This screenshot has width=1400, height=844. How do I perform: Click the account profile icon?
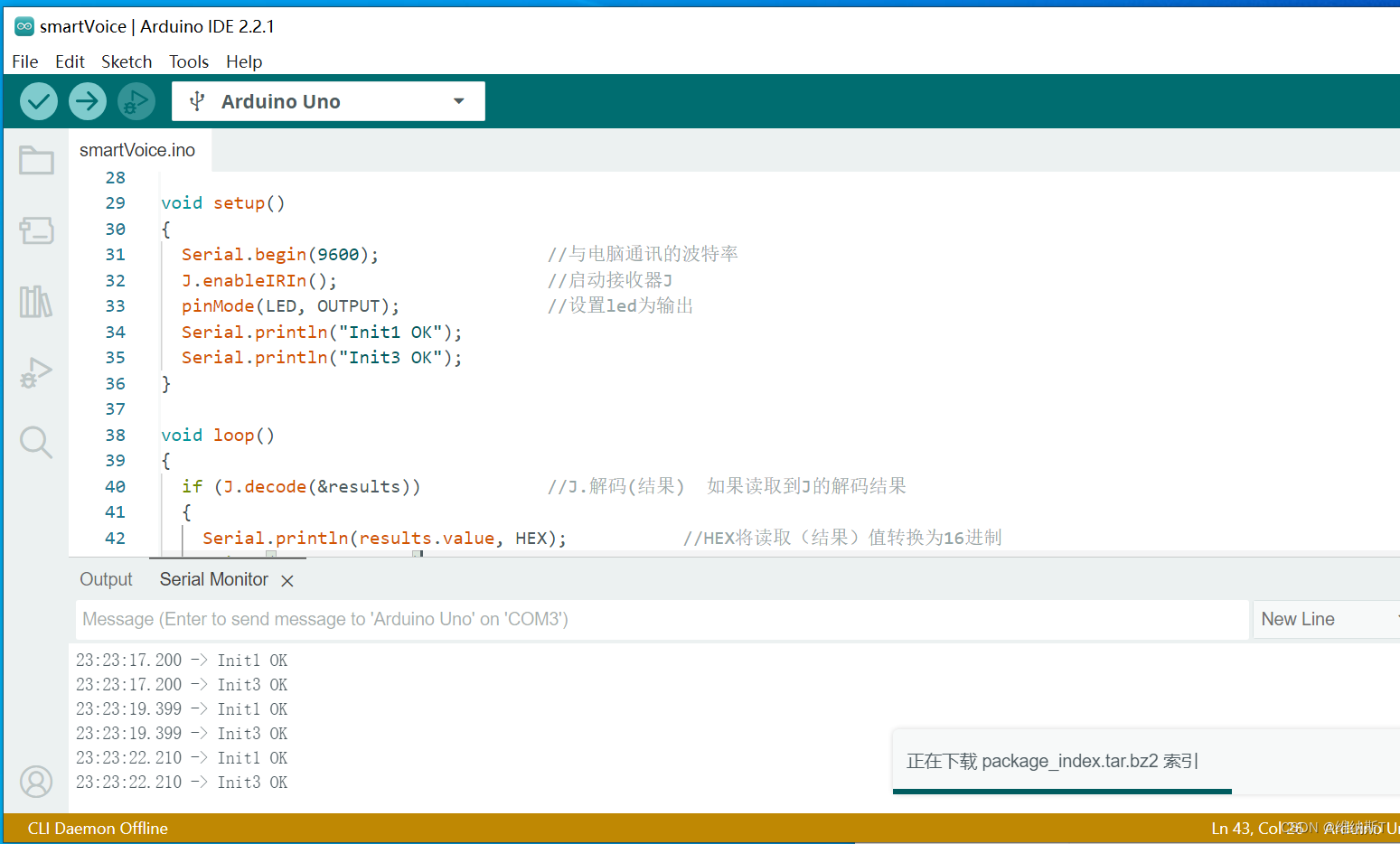pyautogui.click(x=36, y=782)
